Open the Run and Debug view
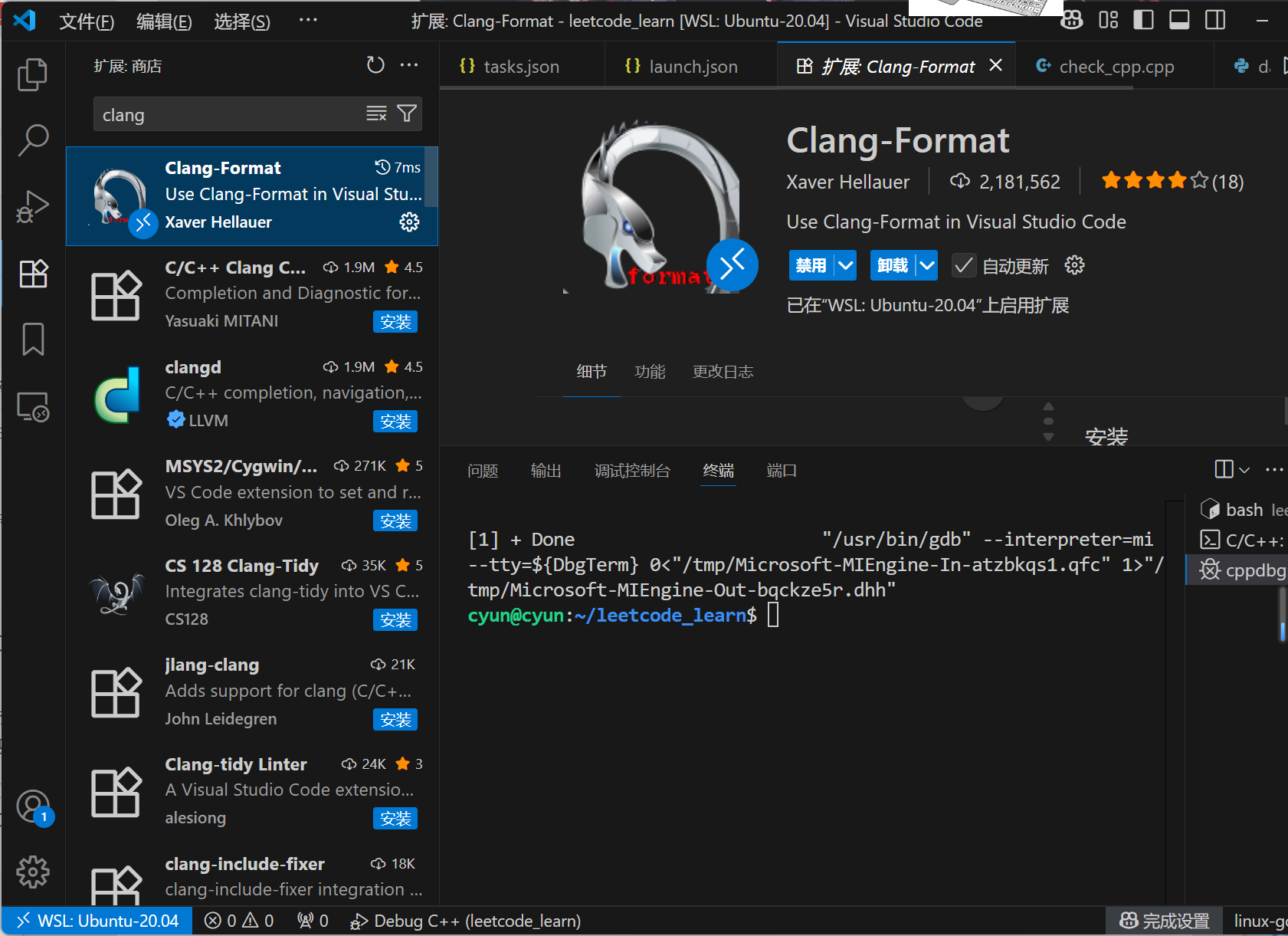The height and width of the screenshot is (936, 1288). point(33,207)
